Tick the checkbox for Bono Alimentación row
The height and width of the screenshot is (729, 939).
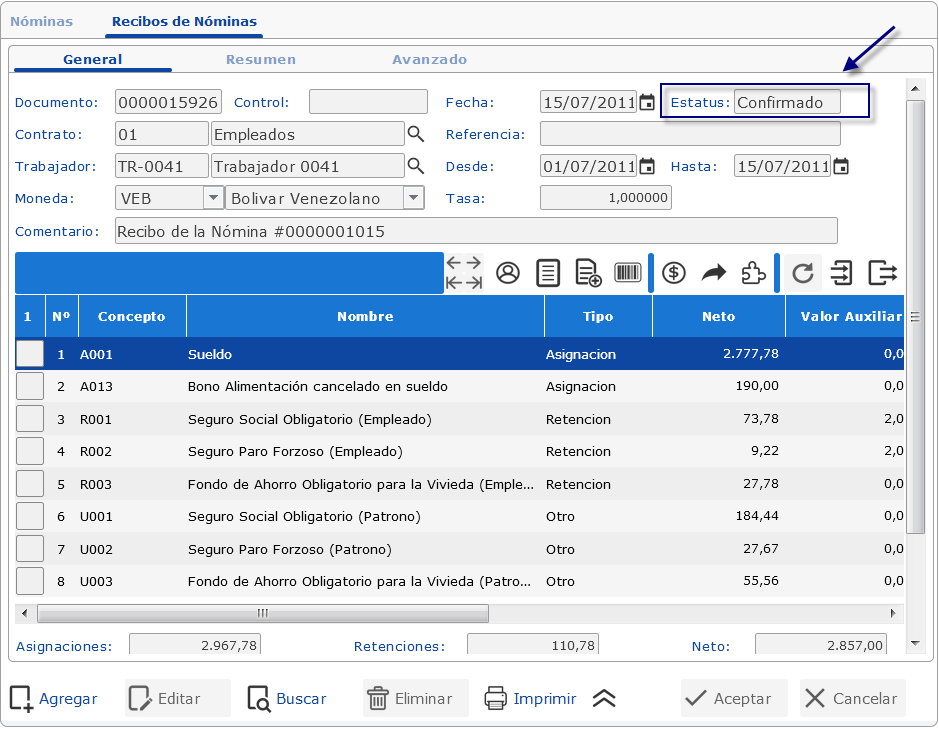point(30,386)
